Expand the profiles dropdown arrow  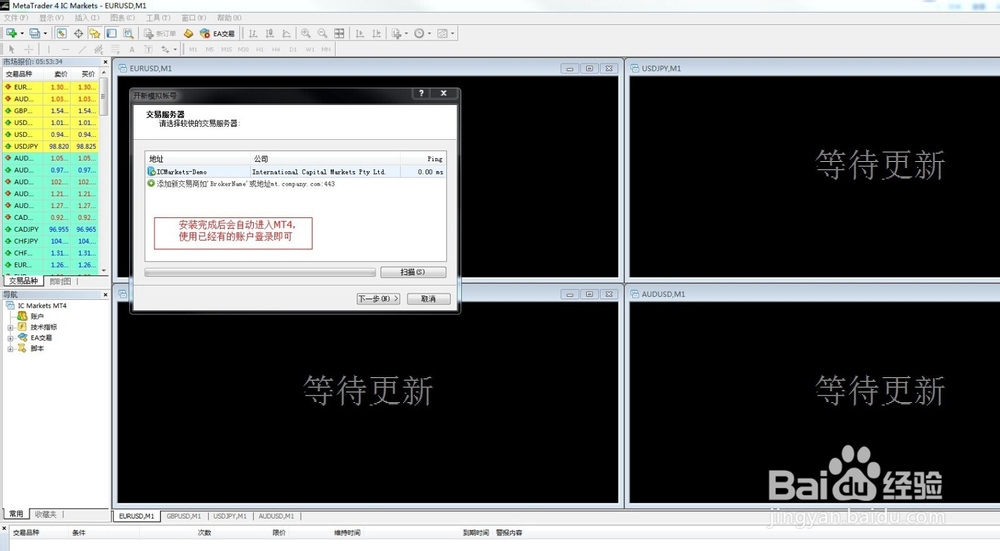[45, 33]
